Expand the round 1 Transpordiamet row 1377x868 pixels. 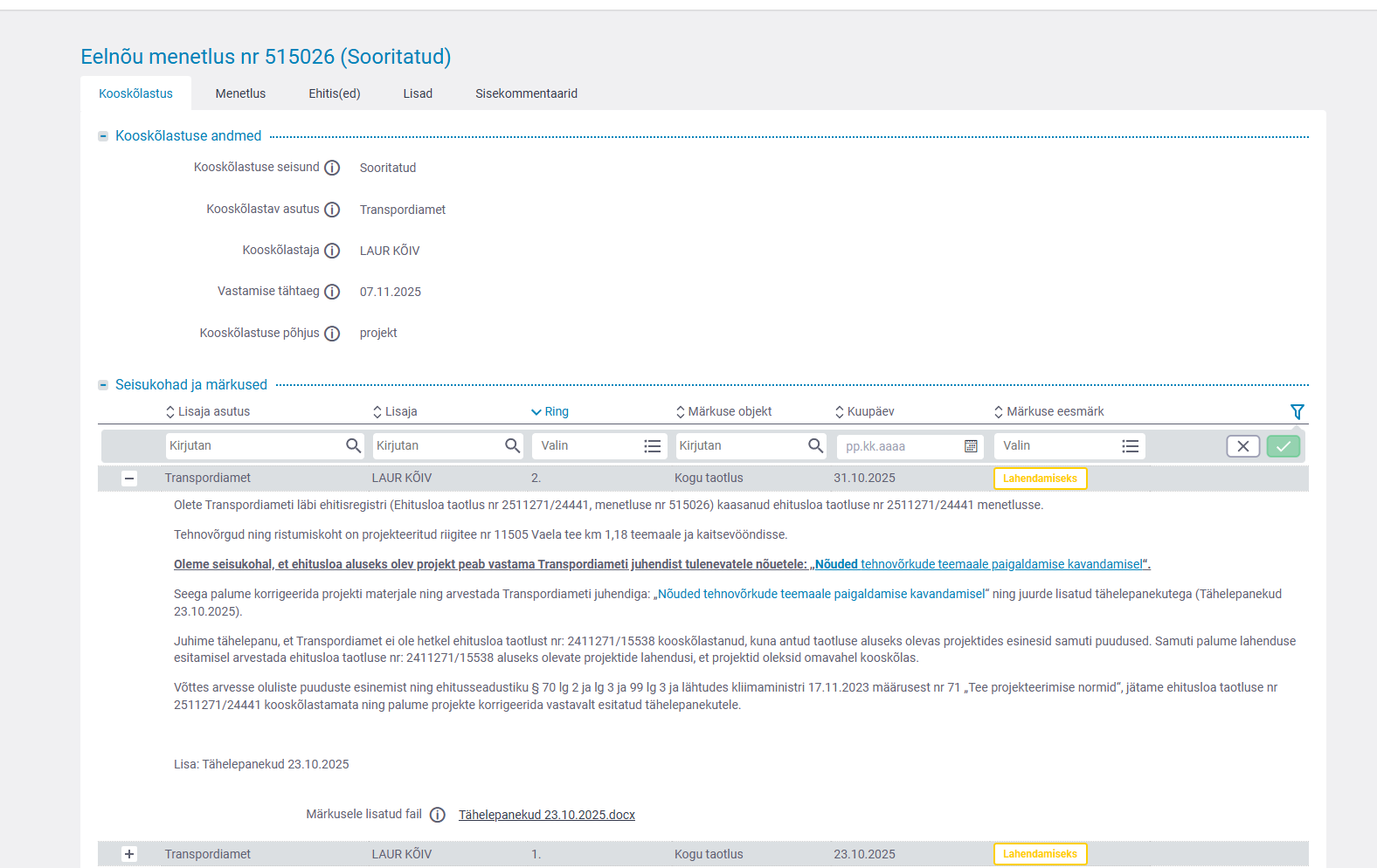click(129, 854)
